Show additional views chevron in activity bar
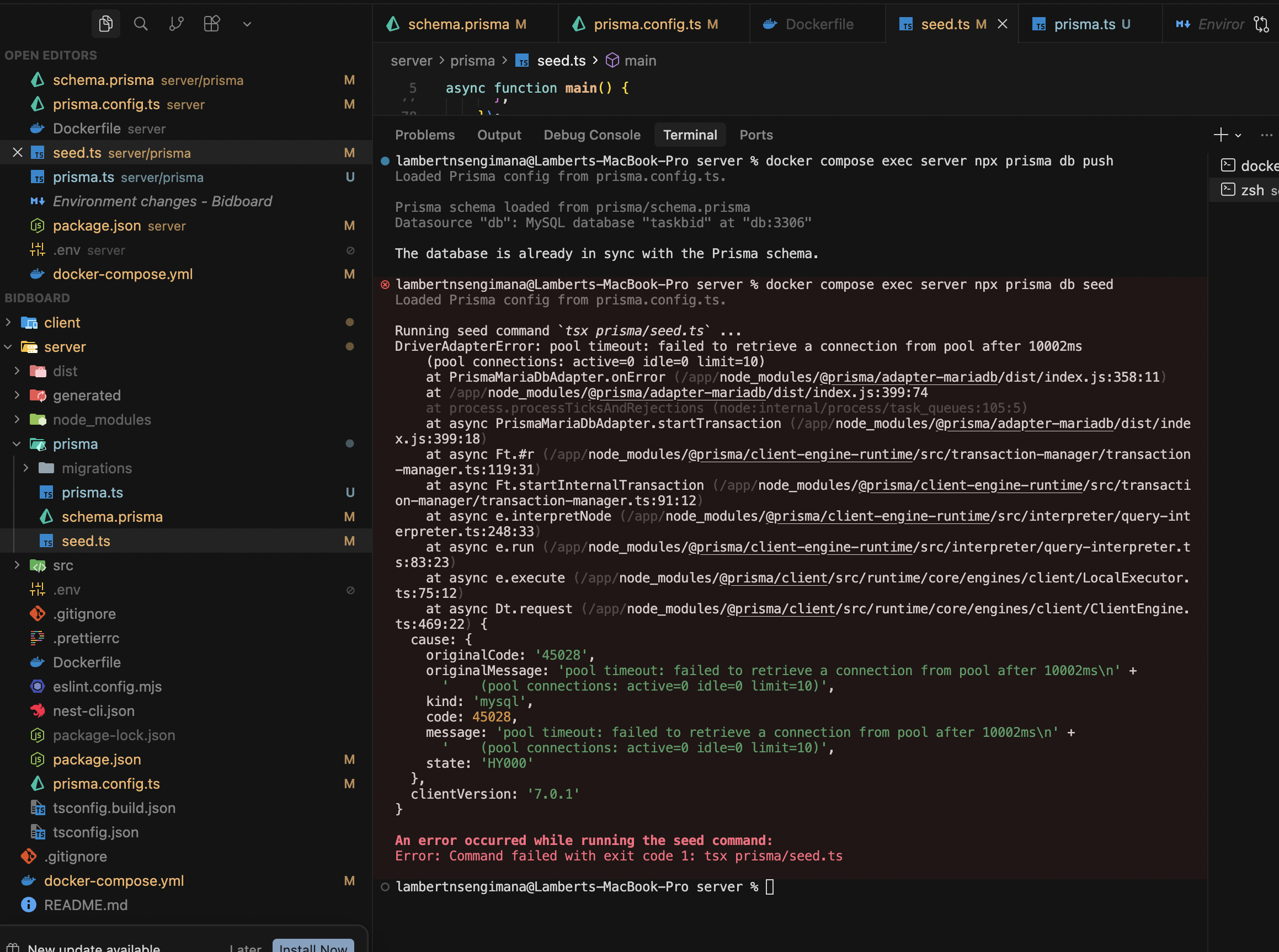The width and height of the screenshot is (1279, 952). (247, 24)
